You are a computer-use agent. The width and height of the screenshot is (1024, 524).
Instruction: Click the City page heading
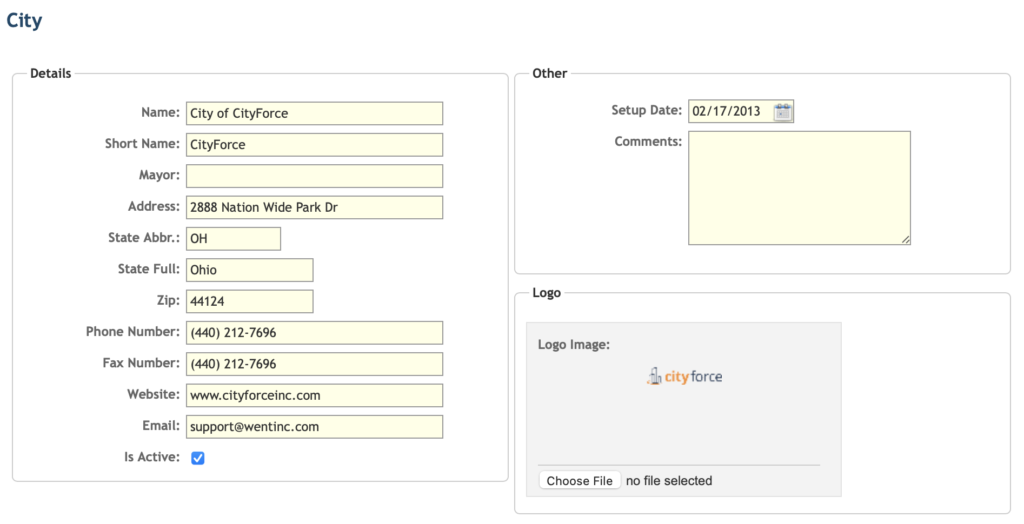[24, 20]
